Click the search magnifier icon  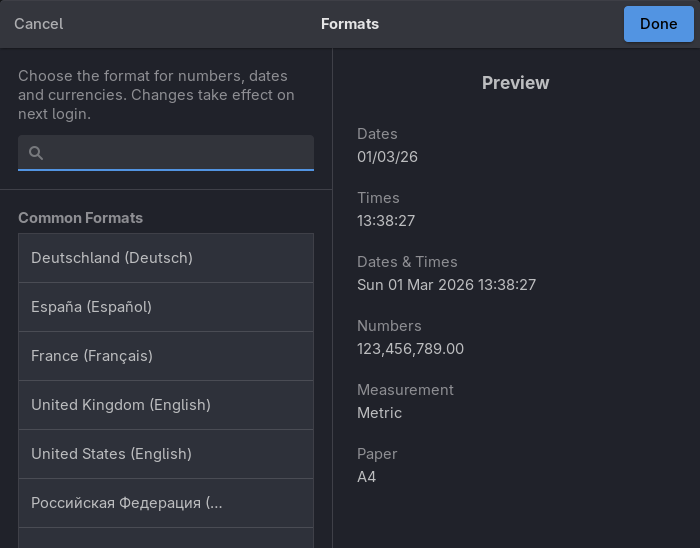36,153
